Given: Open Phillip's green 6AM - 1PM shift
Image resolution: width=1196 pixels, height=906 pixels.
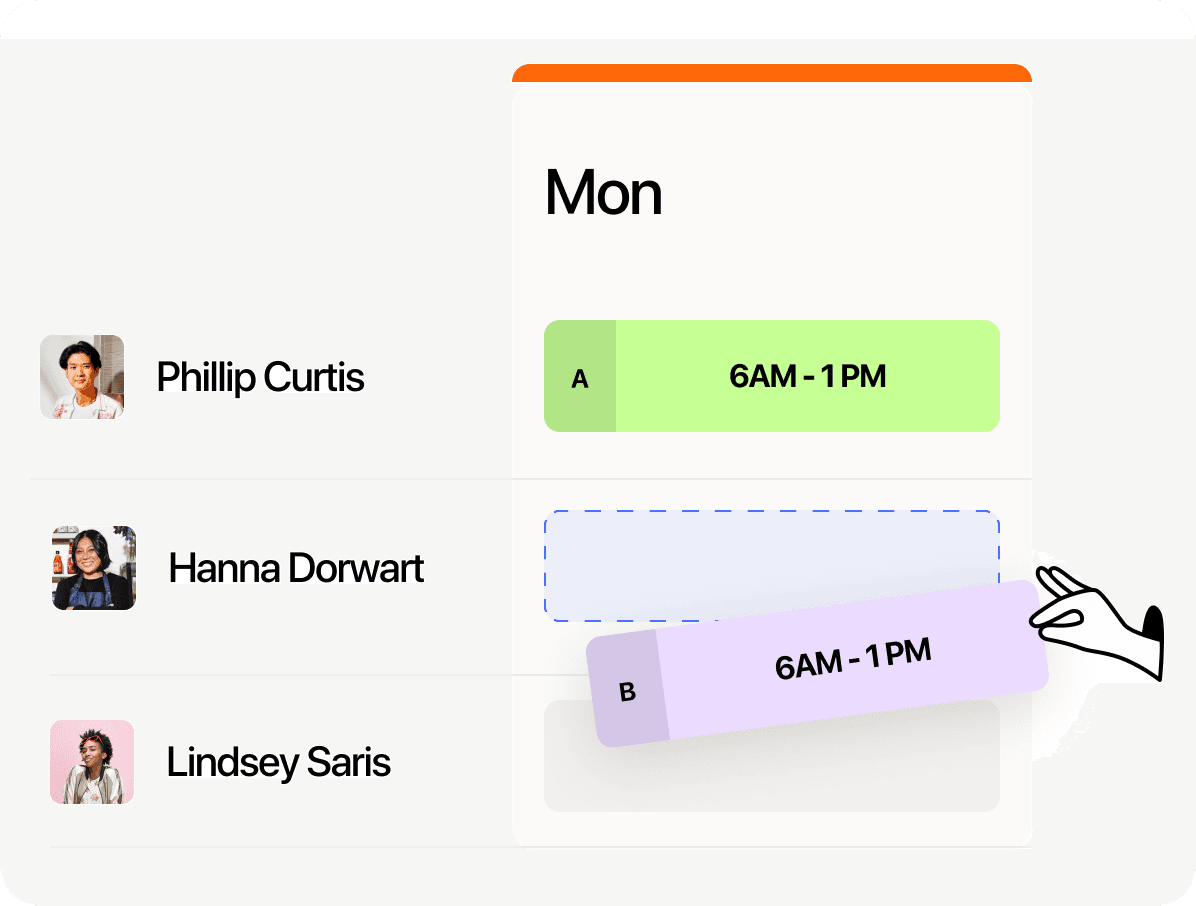Looking at the screenshot, I should [807, 377].
